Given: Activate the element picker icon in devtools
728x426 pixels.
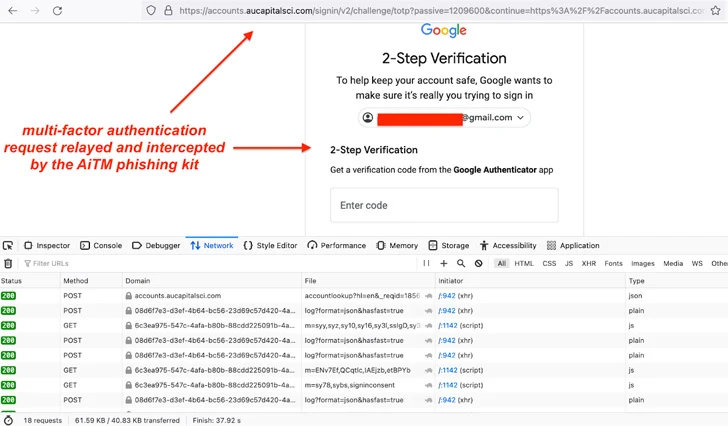Looking at the screenshot, I should click(x=8, y=245).
